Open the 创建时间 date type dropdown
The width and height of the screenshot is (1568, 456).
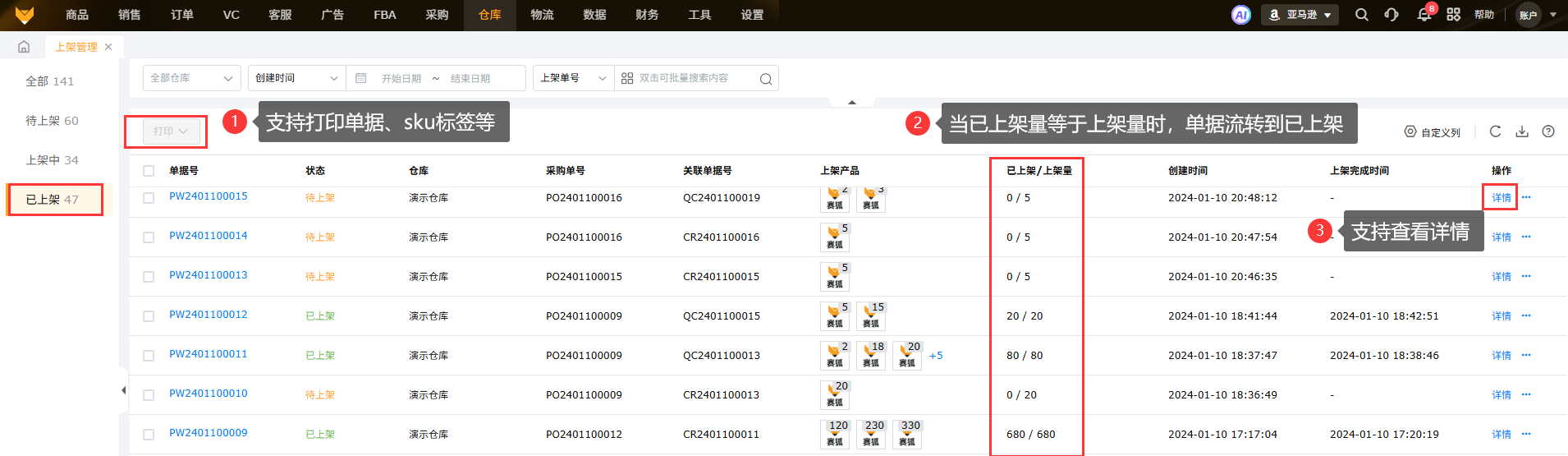tap(296, 78)
